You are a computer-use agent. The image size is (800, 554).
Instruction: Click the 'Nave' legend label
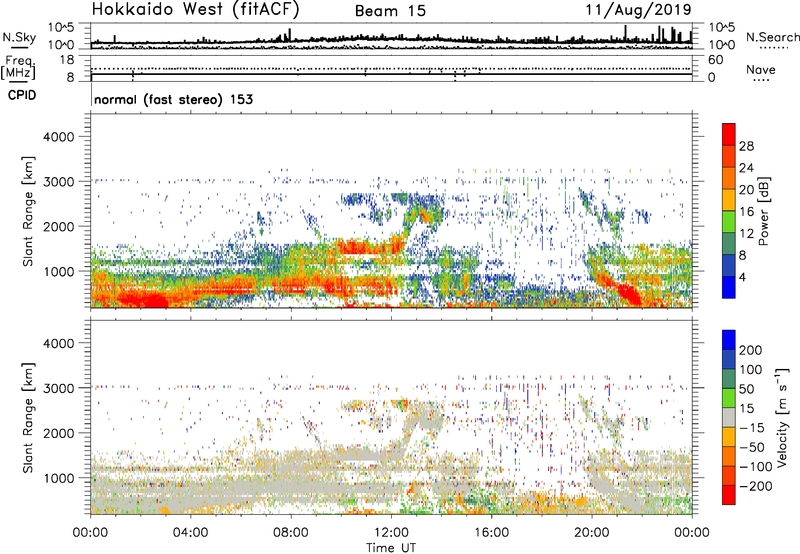click(x=760, y=70)
